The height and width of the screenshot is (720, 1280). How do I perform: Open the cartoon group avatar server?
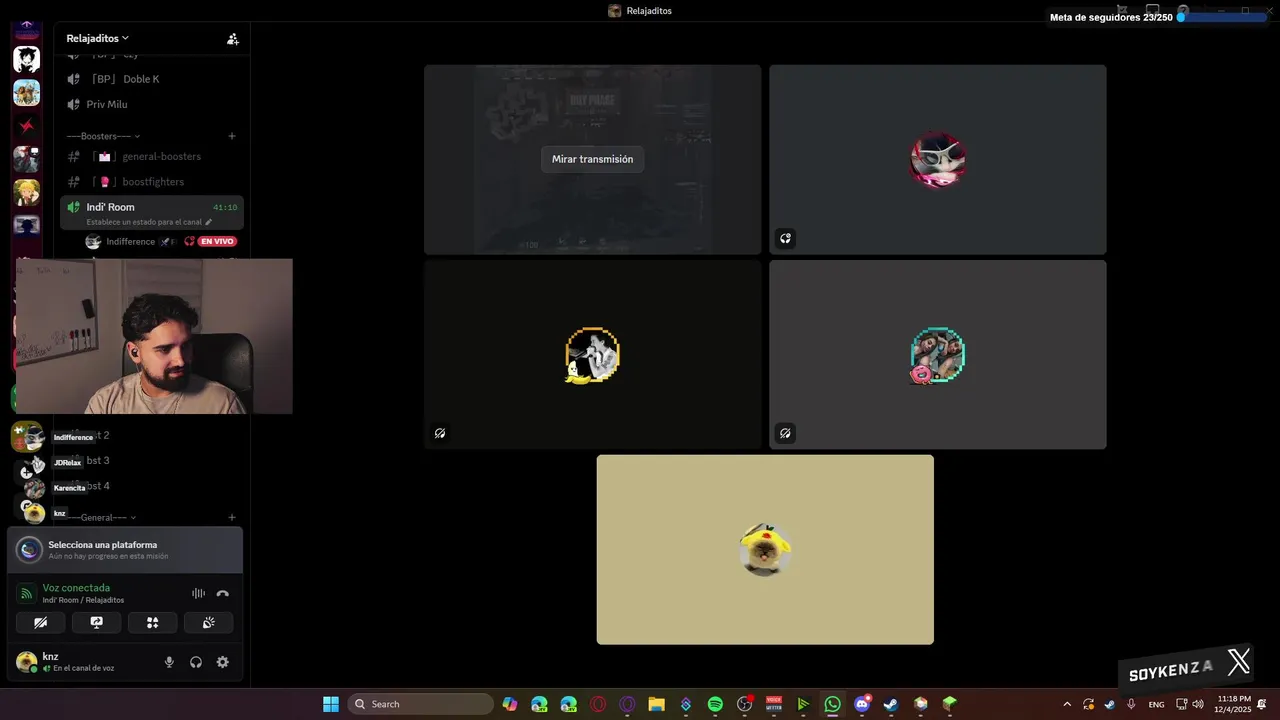pos(27,93)
